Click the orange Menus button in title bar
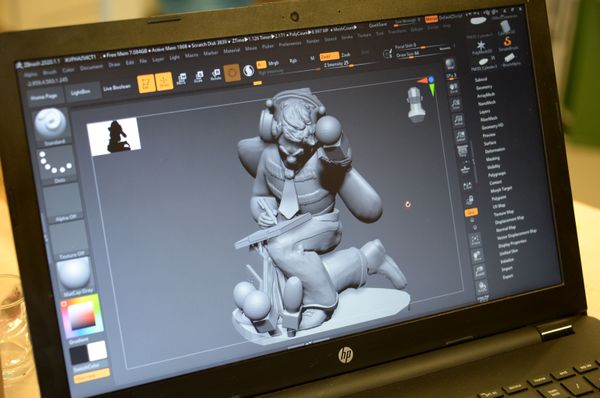 click(x=431, y=19)
